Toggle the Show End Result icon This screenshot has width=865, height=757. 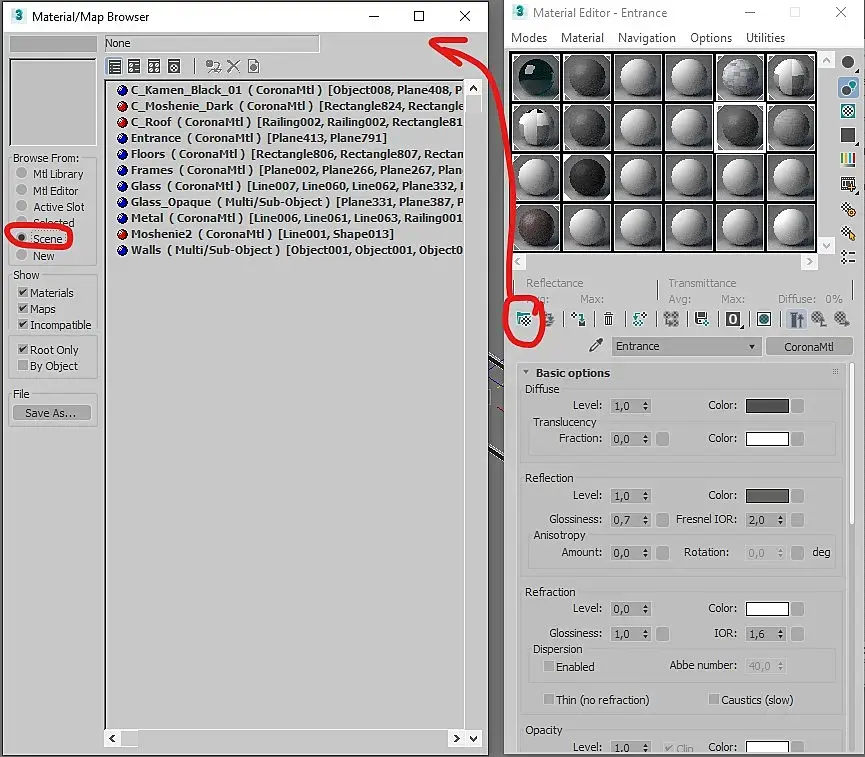click(x=797, y=319)
